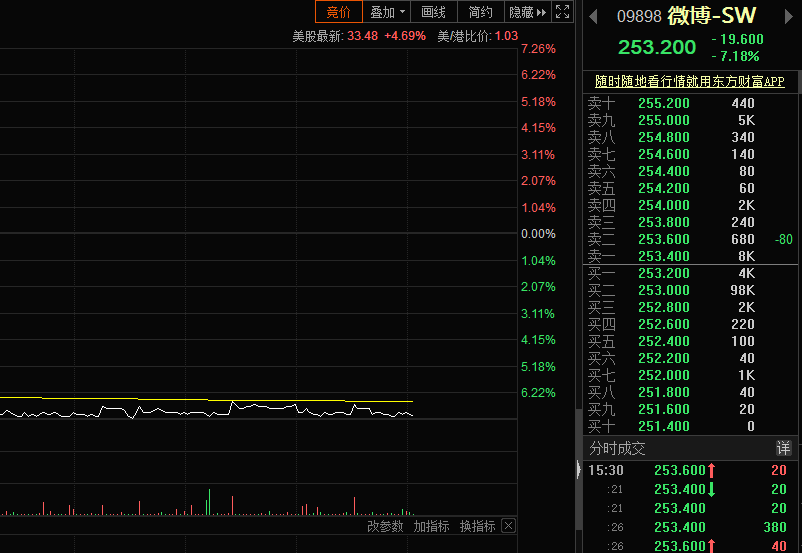Go to next stock arrow

(788, 16)
